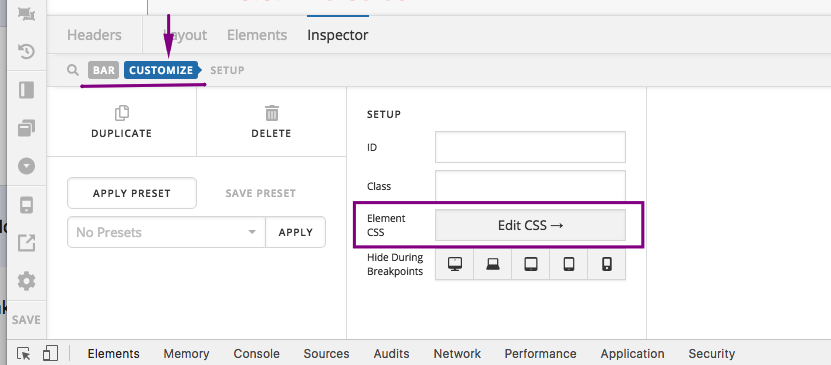Open the Console tab in DevTools
The image size is (831, 365).
(257, 353)
